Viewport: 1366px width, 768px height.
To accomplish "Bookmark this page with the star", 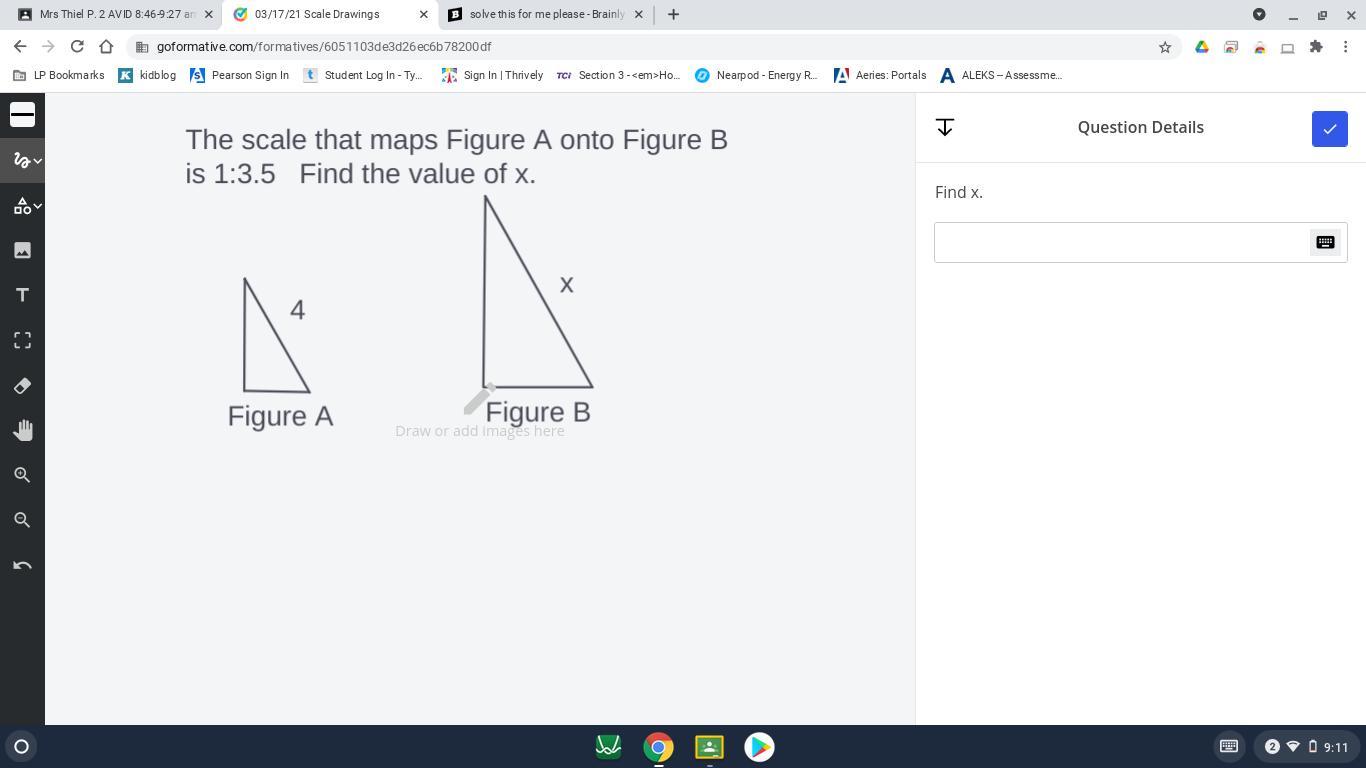I will pyautogui.click(x=1165, y=47).
